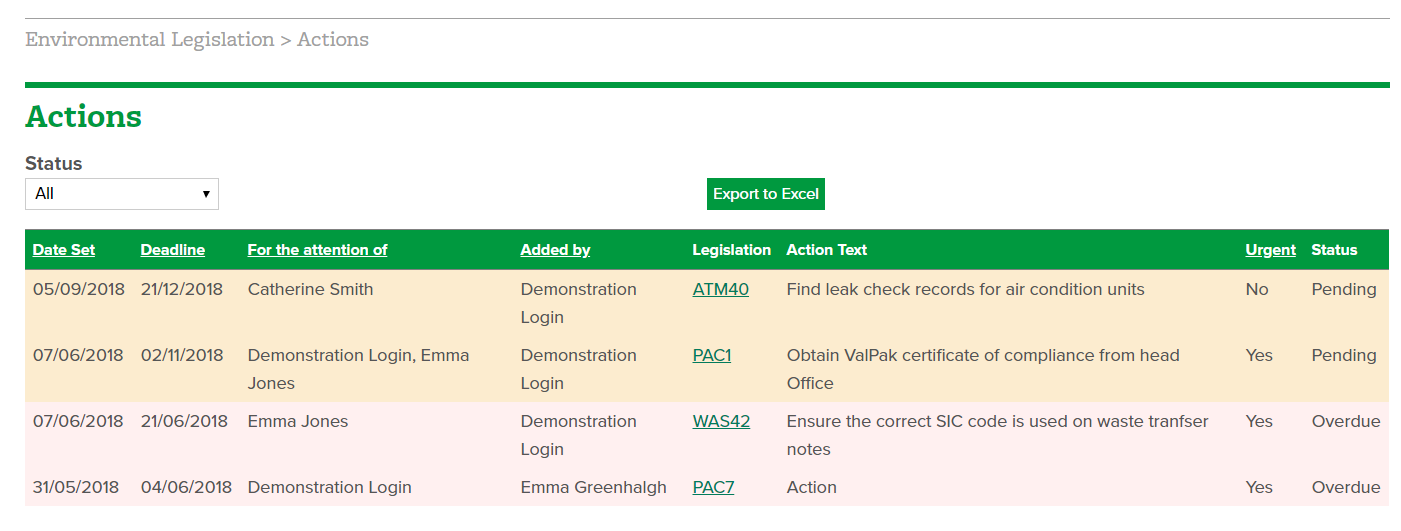Open the PAC1 legislation link

(712, 355)
